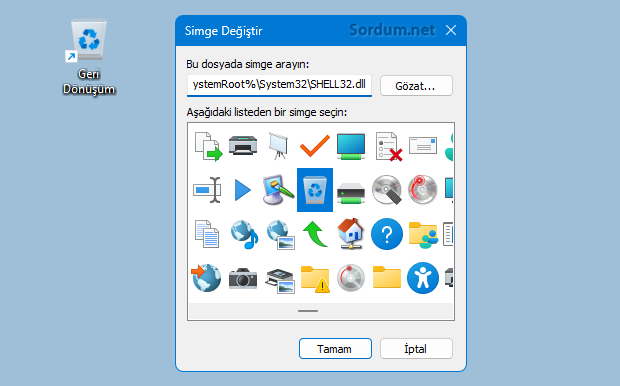Screen dimensions: 620x386
Task: Select the mail envelope icon
Action: point(423,146)
